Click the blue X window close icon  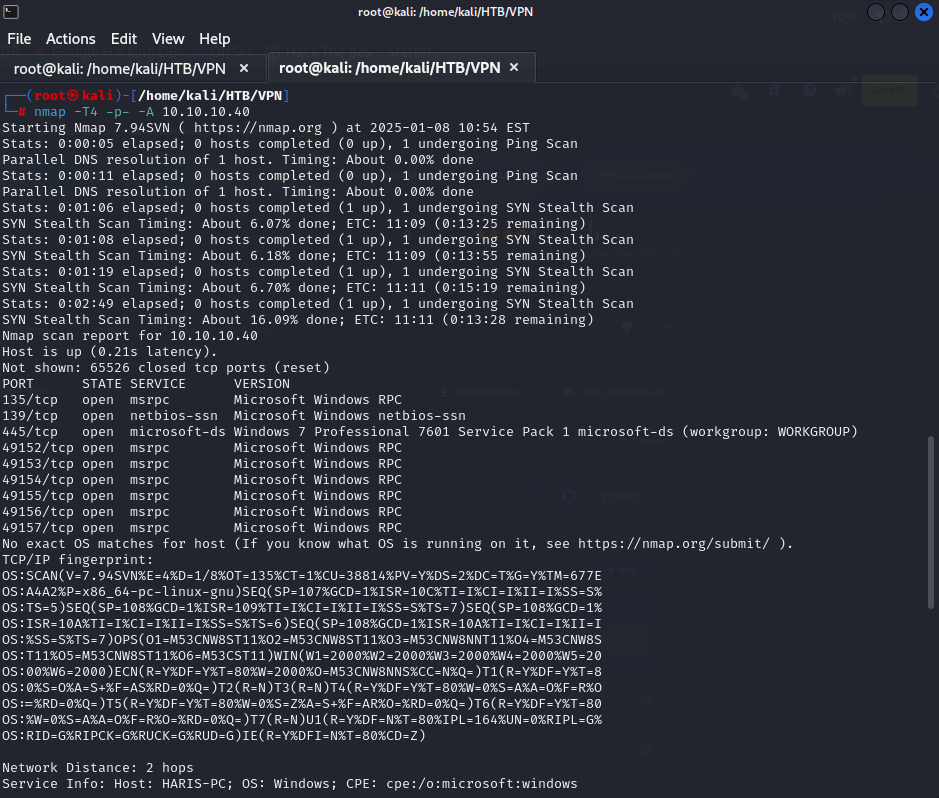pyautogui.click(x=924, y=12)
